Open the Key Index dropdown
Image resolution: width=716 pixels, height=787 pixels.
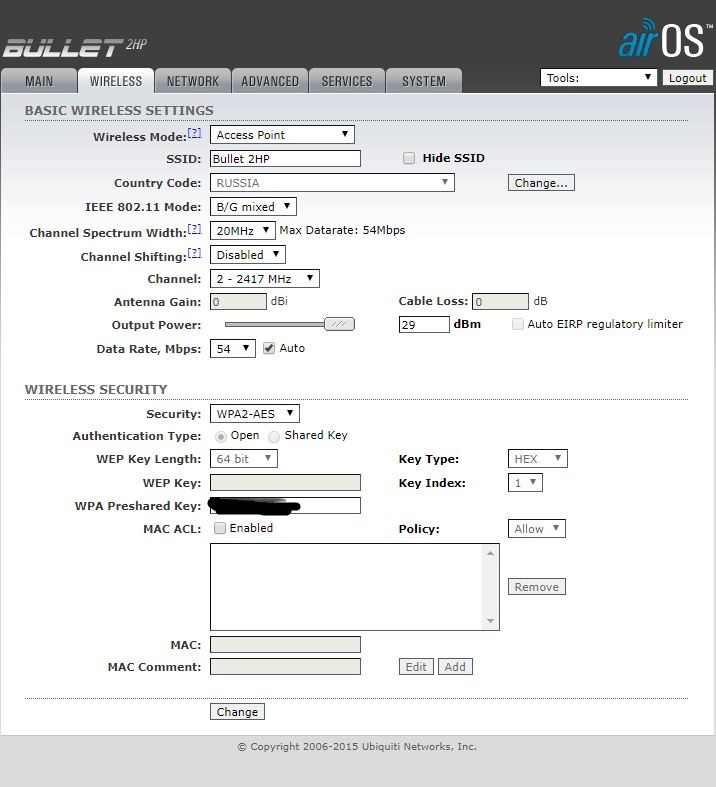point(525,483)
